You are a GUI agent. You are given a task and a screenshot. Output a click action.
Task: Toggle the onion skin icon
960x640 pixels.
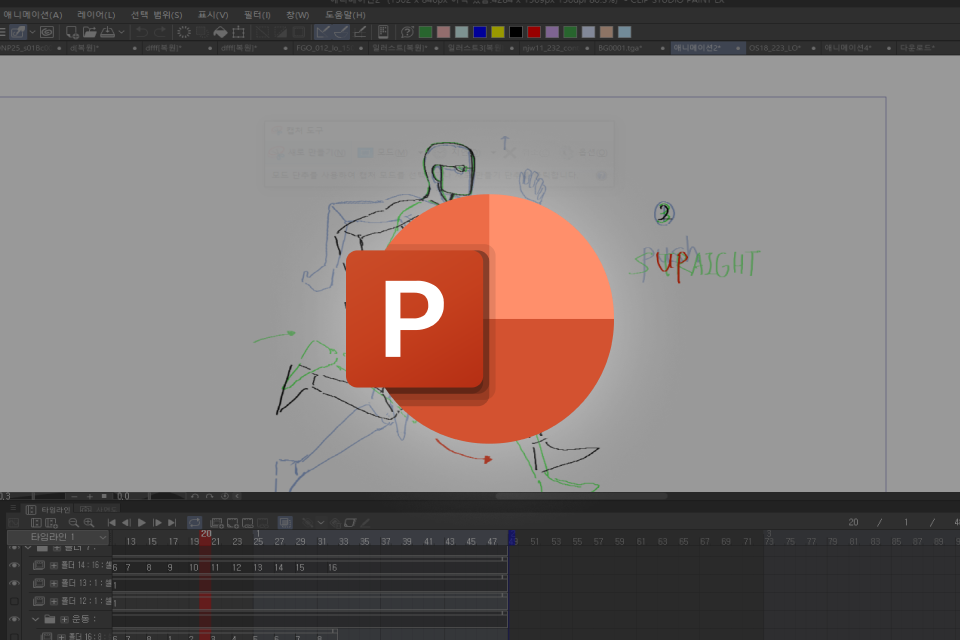click(x=285, y=522)
